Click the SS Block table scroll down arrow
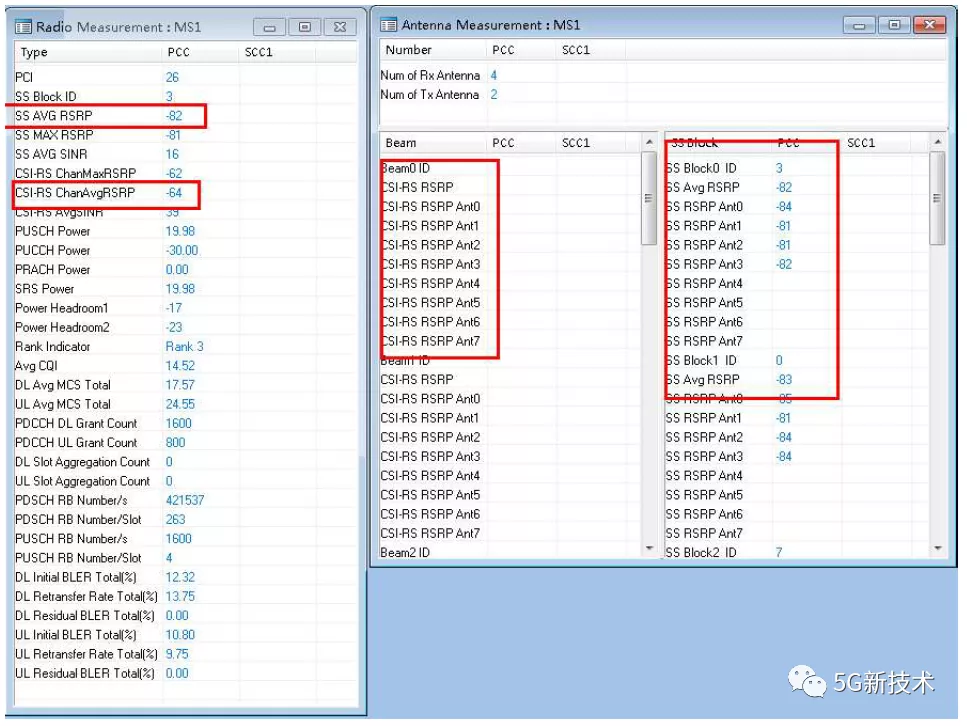This screenshot has width=967, height=726. click(937, 548)
